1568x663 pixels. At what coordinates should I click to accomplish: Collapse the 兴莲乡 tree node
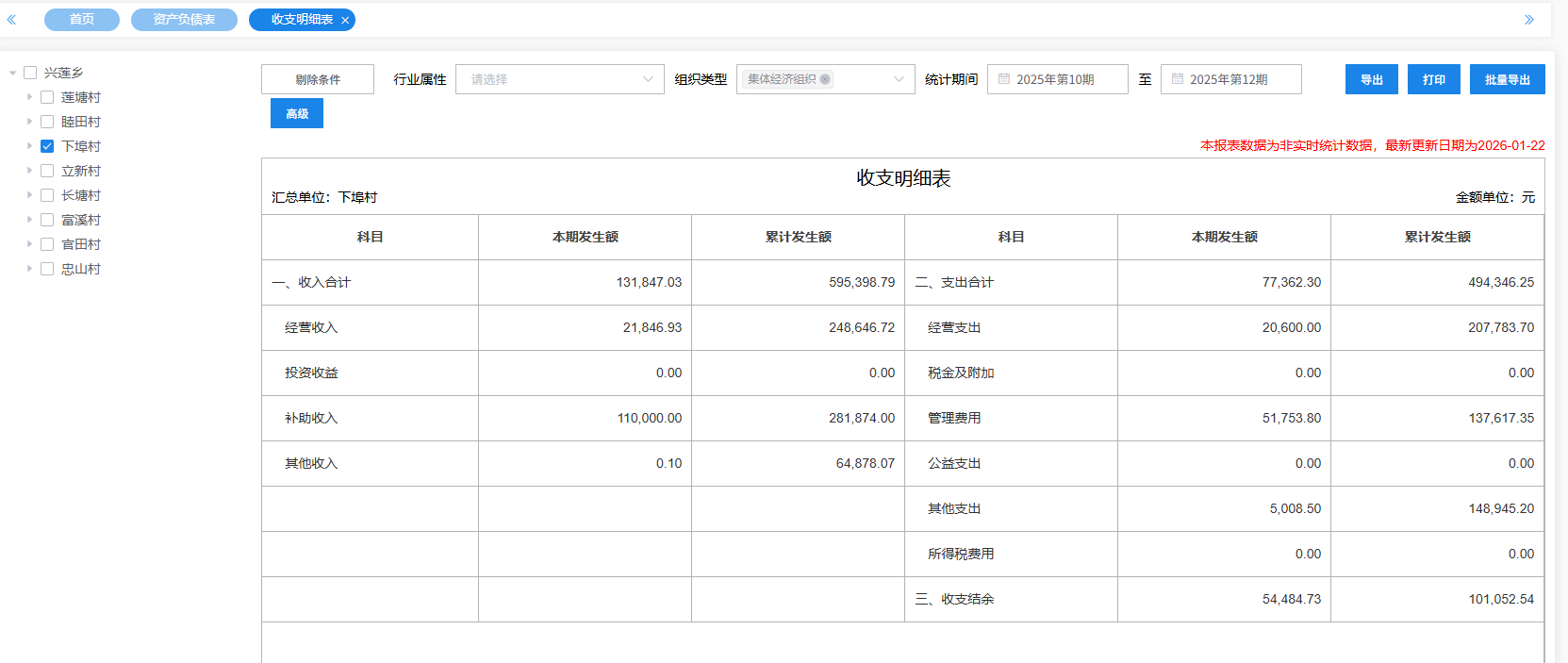click(12, 73)
